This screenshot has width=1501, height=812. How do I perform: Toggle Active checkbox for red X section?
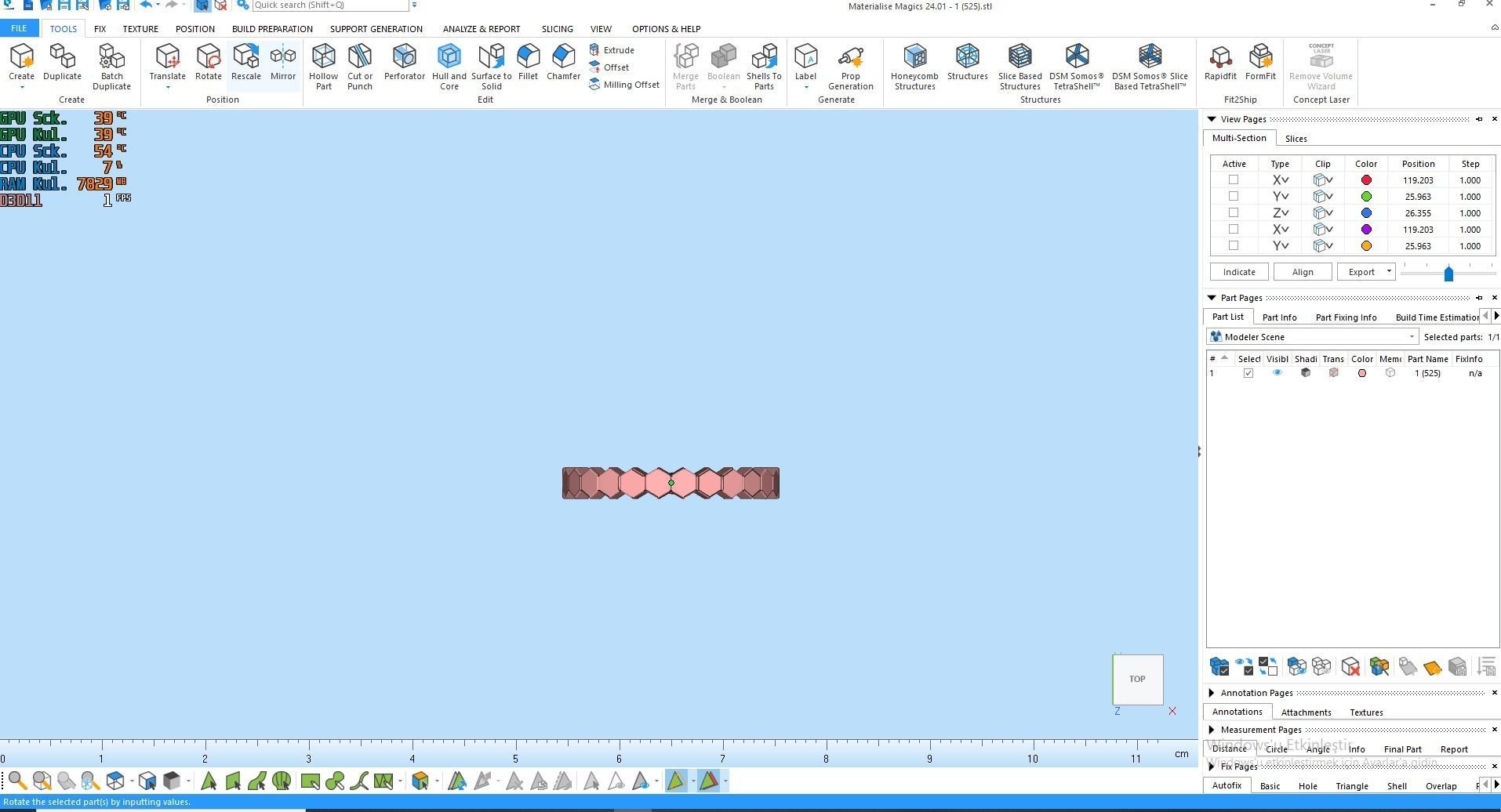click(1234, 180)
